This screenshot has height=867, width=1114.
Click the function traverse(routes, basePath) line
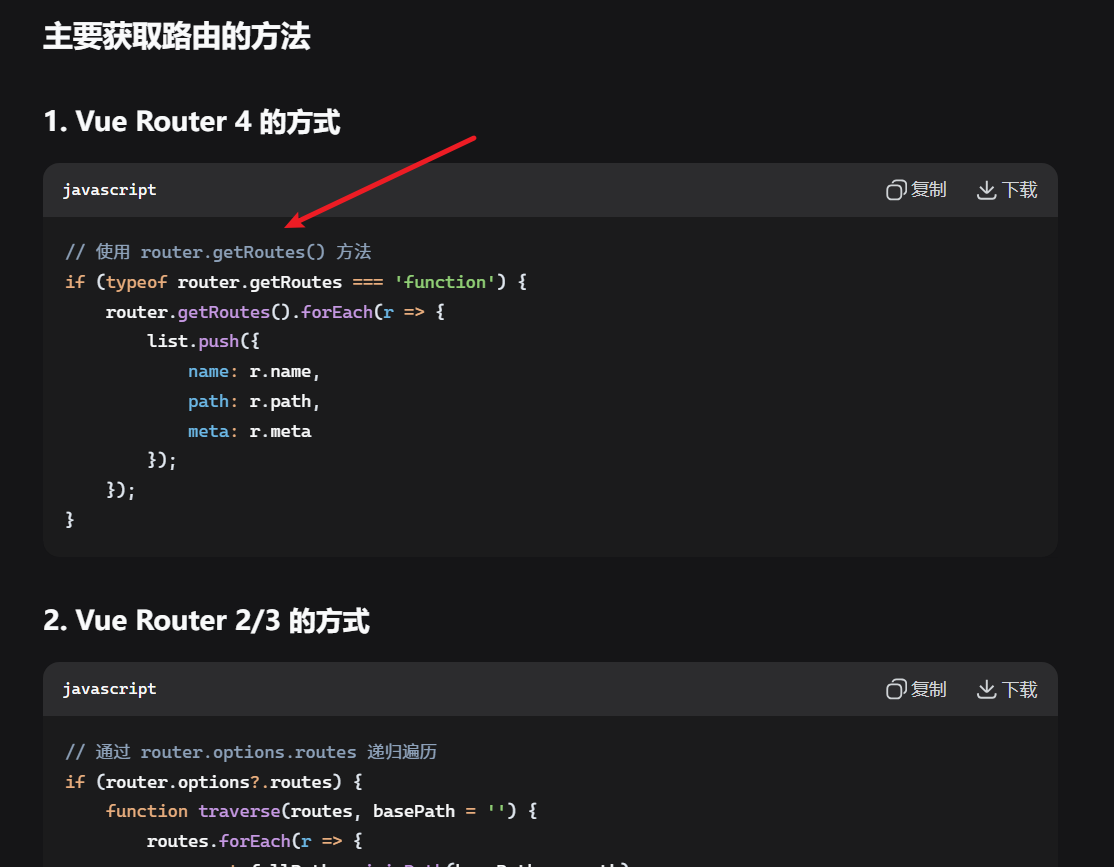point(321,811)
